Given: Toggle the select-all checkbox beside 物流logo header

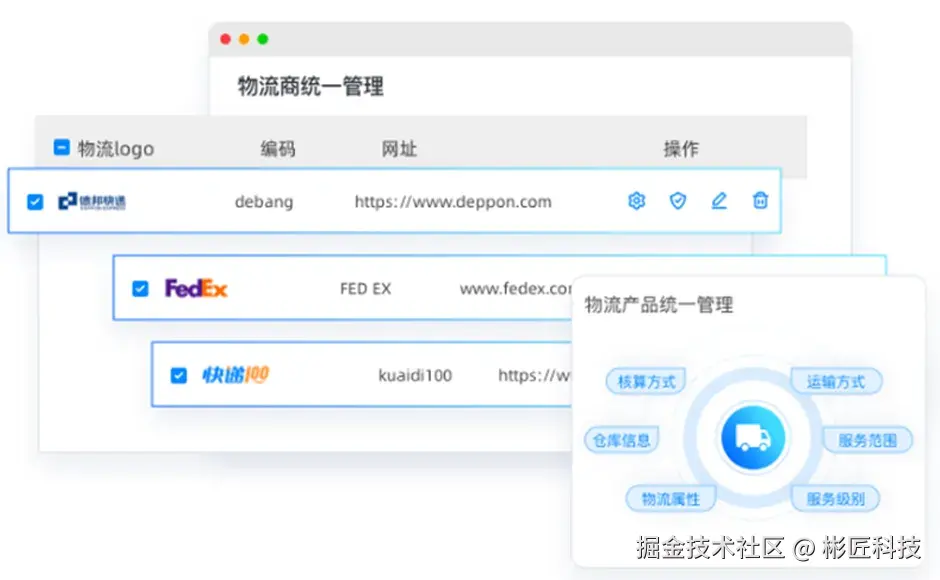Looking at the screenshot, I should tap(60, 148).
